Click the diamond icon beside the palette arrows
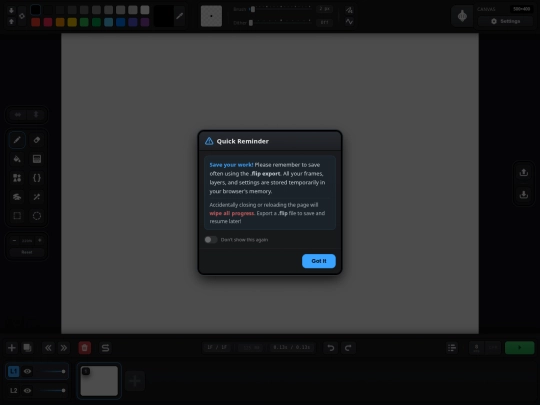The width and height of the screenshot is (540, 405). [x=22, y=16]
